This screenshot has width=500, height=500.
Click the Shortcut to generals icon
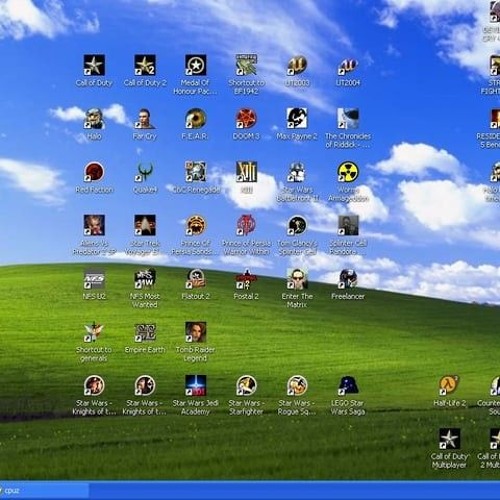click(x=94, y=332)
